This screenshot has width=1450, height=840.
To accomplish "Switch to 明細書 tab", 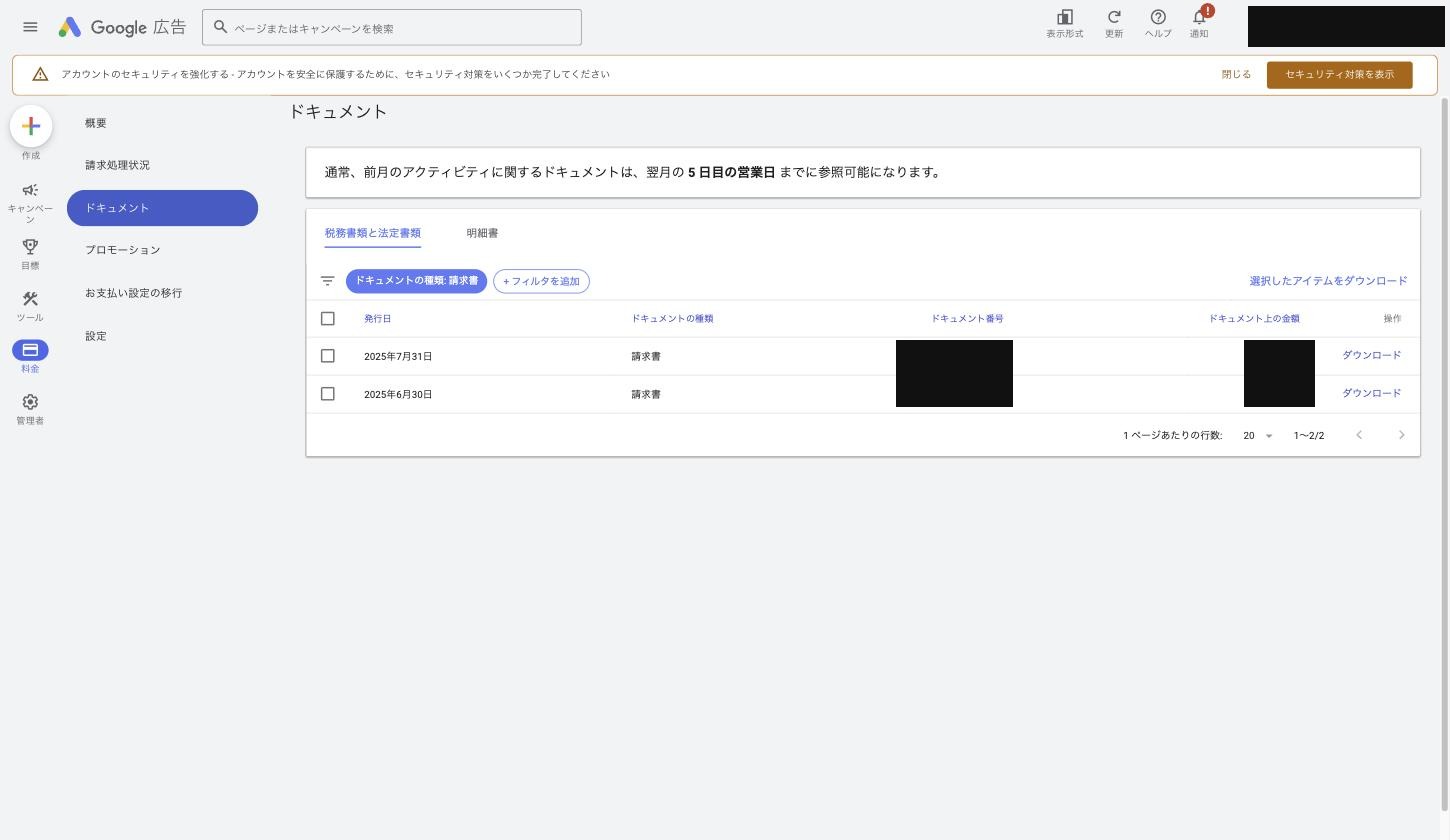I will pos(482,233).
